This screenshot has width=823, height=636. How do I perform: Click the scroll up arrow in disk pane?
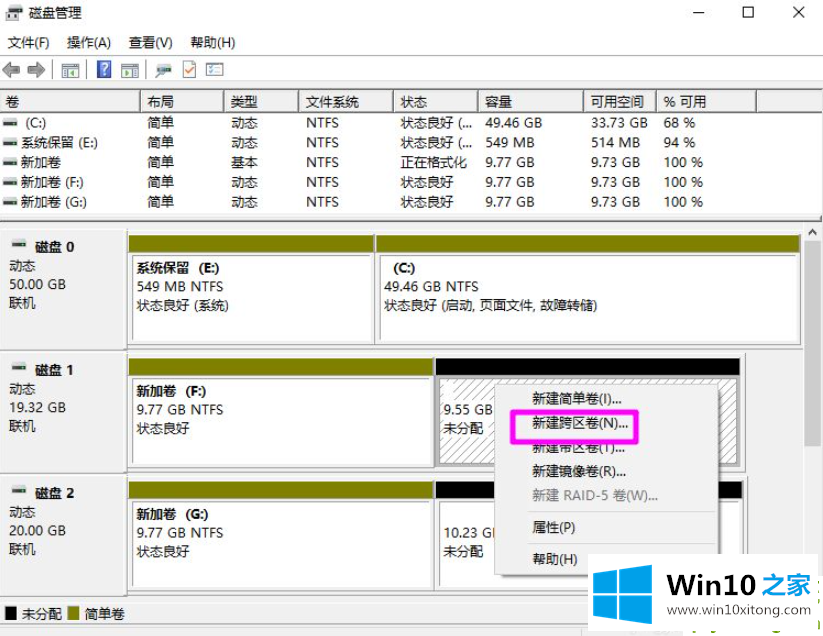[813, 232]
